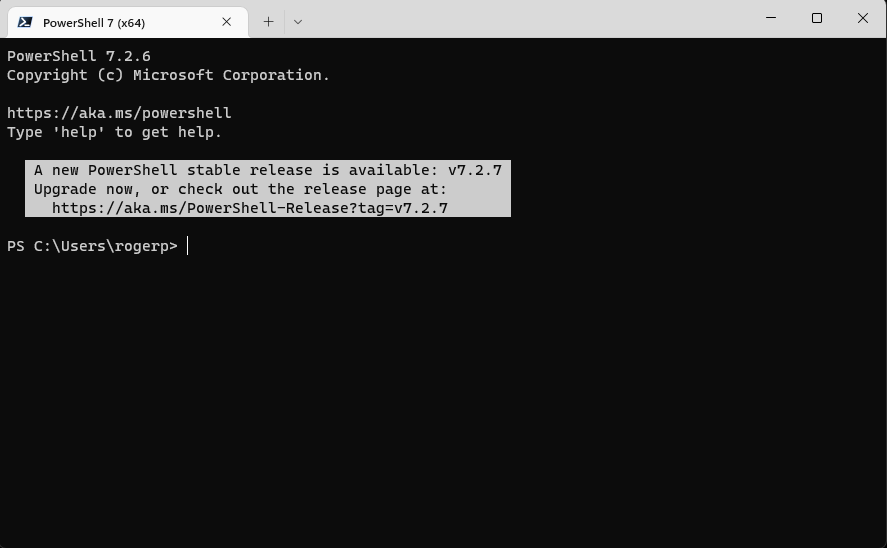Click the PowerShell 7.2.6 version line
Viewport: 887px width, 548px height.
pos(79,57)
